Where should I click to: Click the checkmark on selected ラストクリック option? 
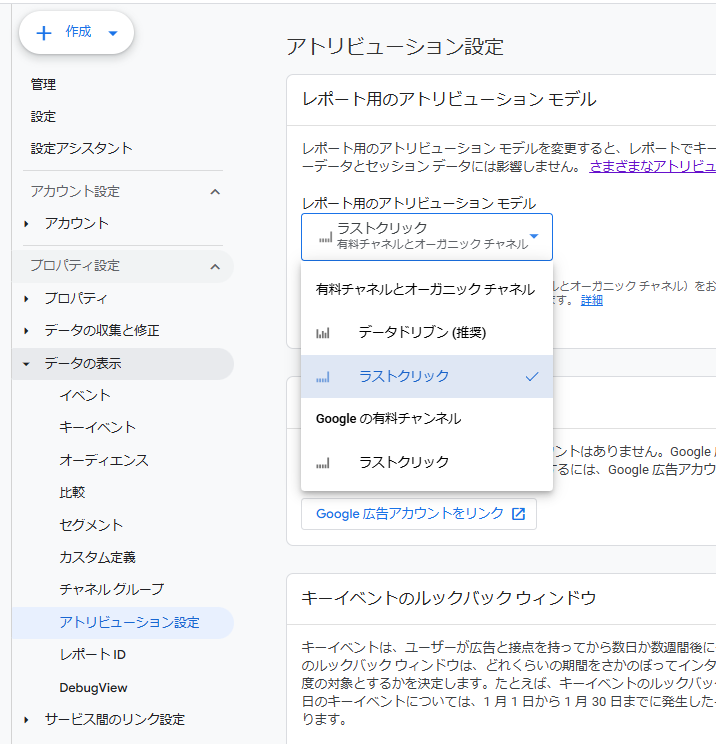pyautogui.click(x=532, y=377)
